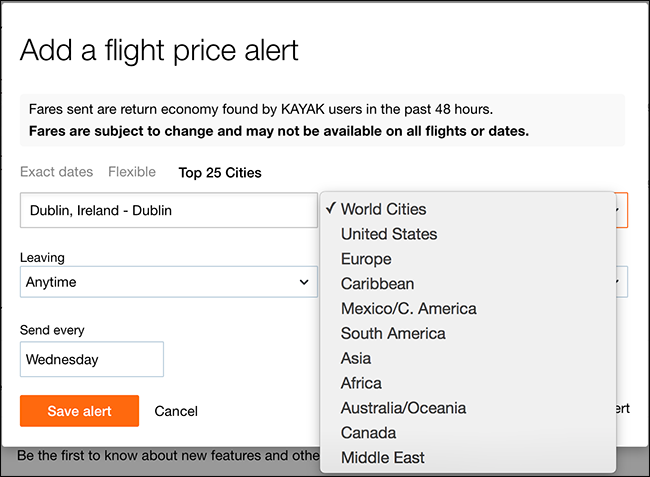This screenshot has width=650, height=477.
Task: Choose Africa as the destination region
Action: 361,383
